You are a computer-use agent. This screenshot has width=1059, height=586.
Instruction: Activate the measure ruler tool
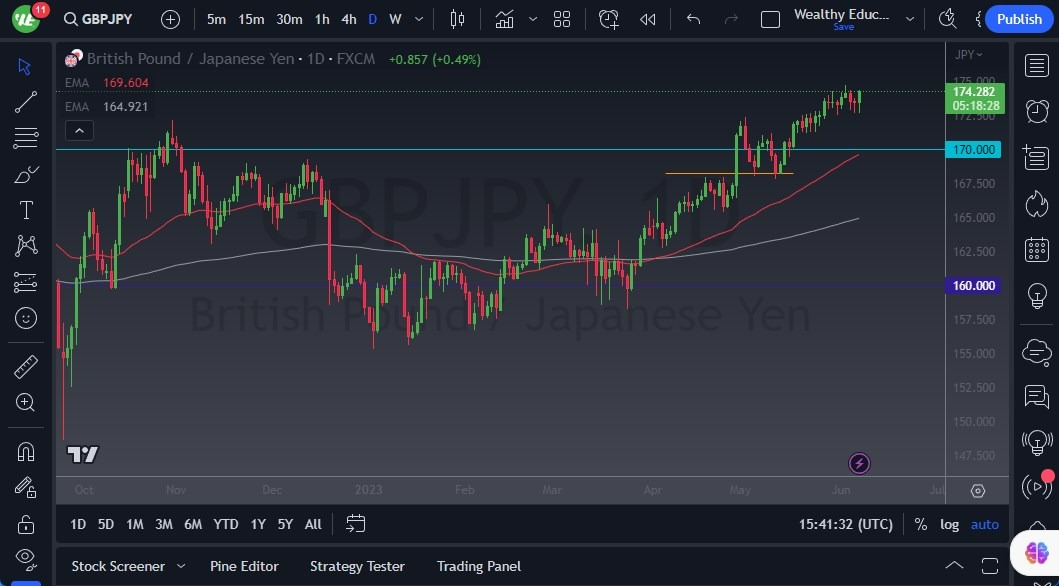25,367
